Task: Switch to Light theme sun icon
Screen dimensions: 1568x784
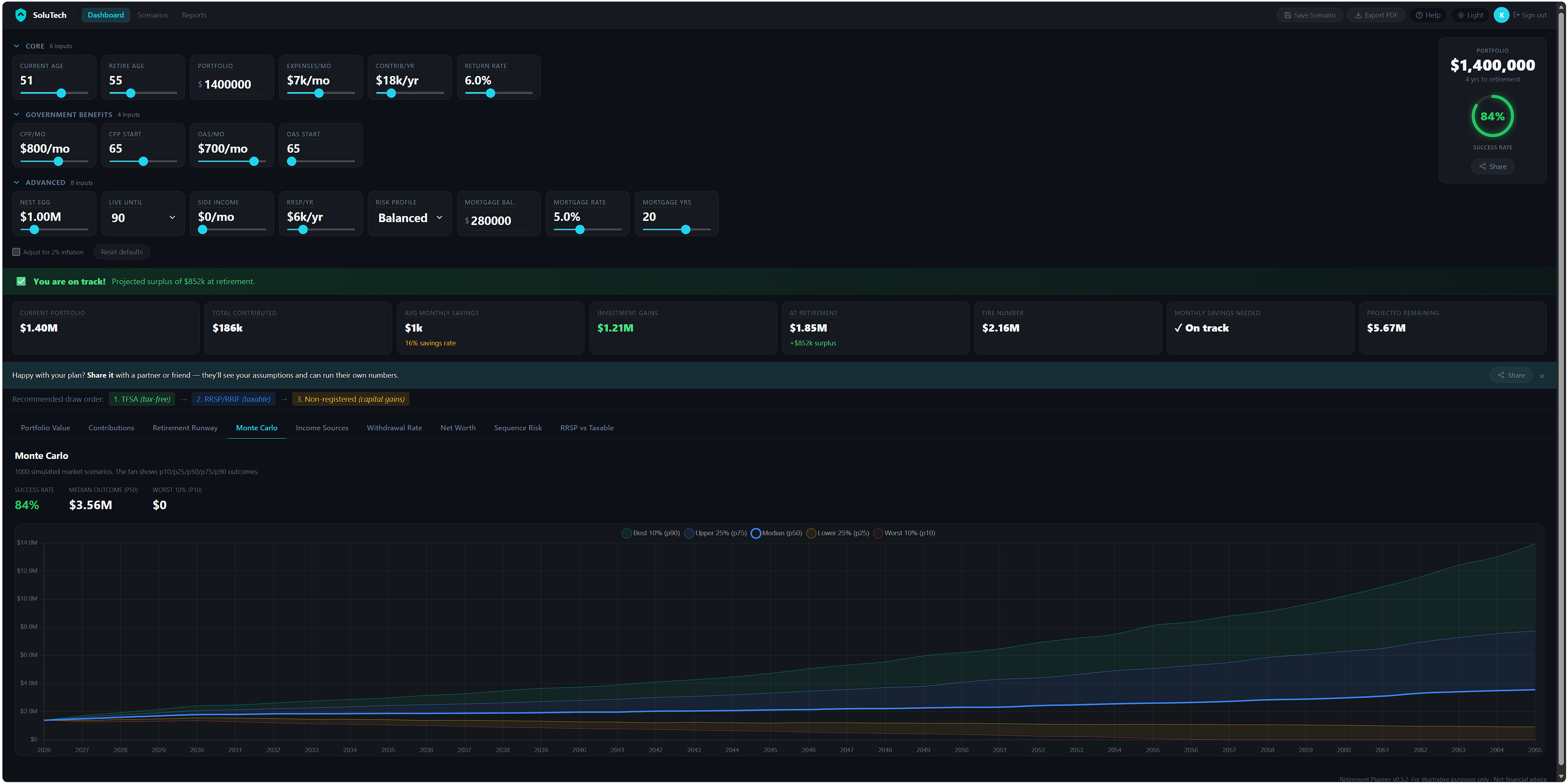Action: tap(1461, 15)
